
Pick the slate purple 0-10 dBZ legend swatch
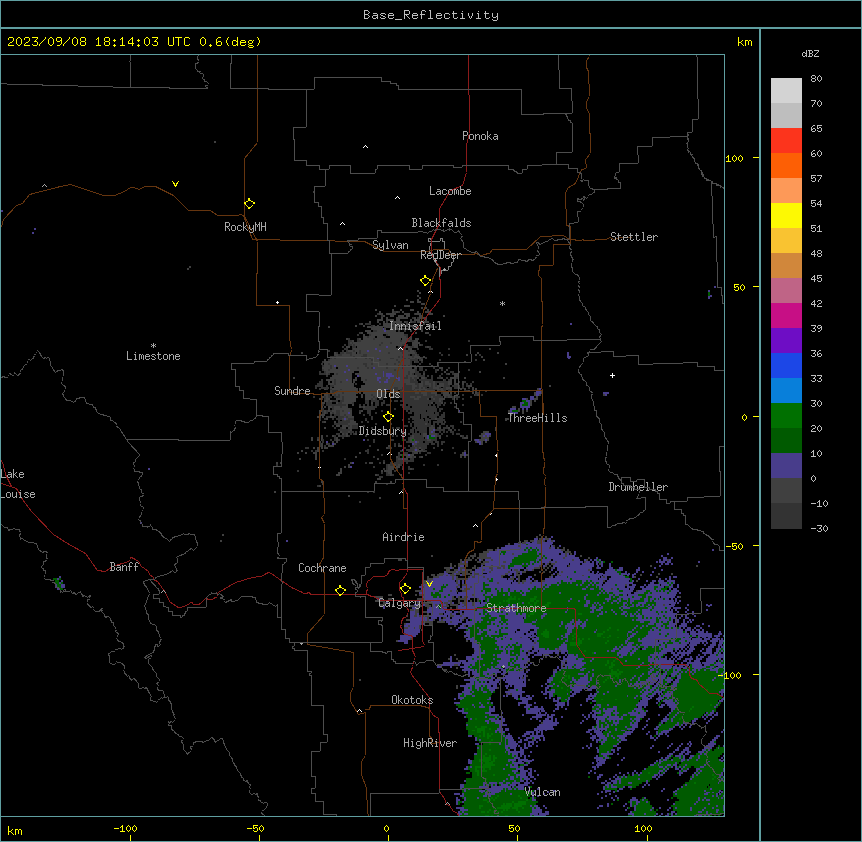(786, 466)
